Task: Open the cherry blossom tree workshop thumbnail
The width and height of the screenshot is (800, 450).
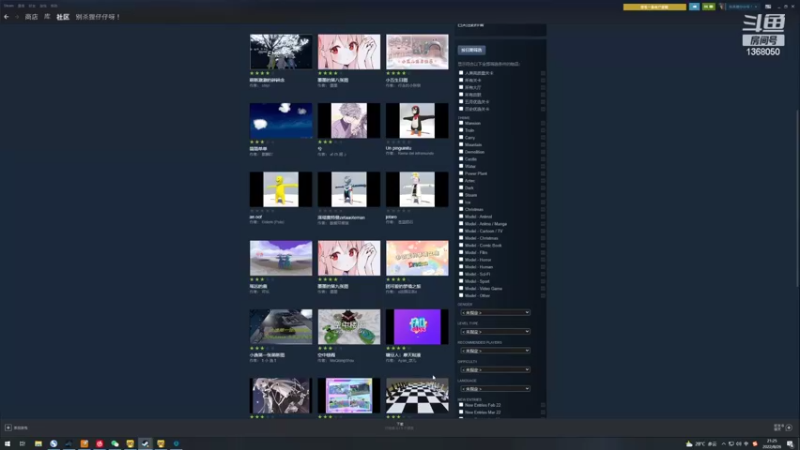Action: [281, 52]
